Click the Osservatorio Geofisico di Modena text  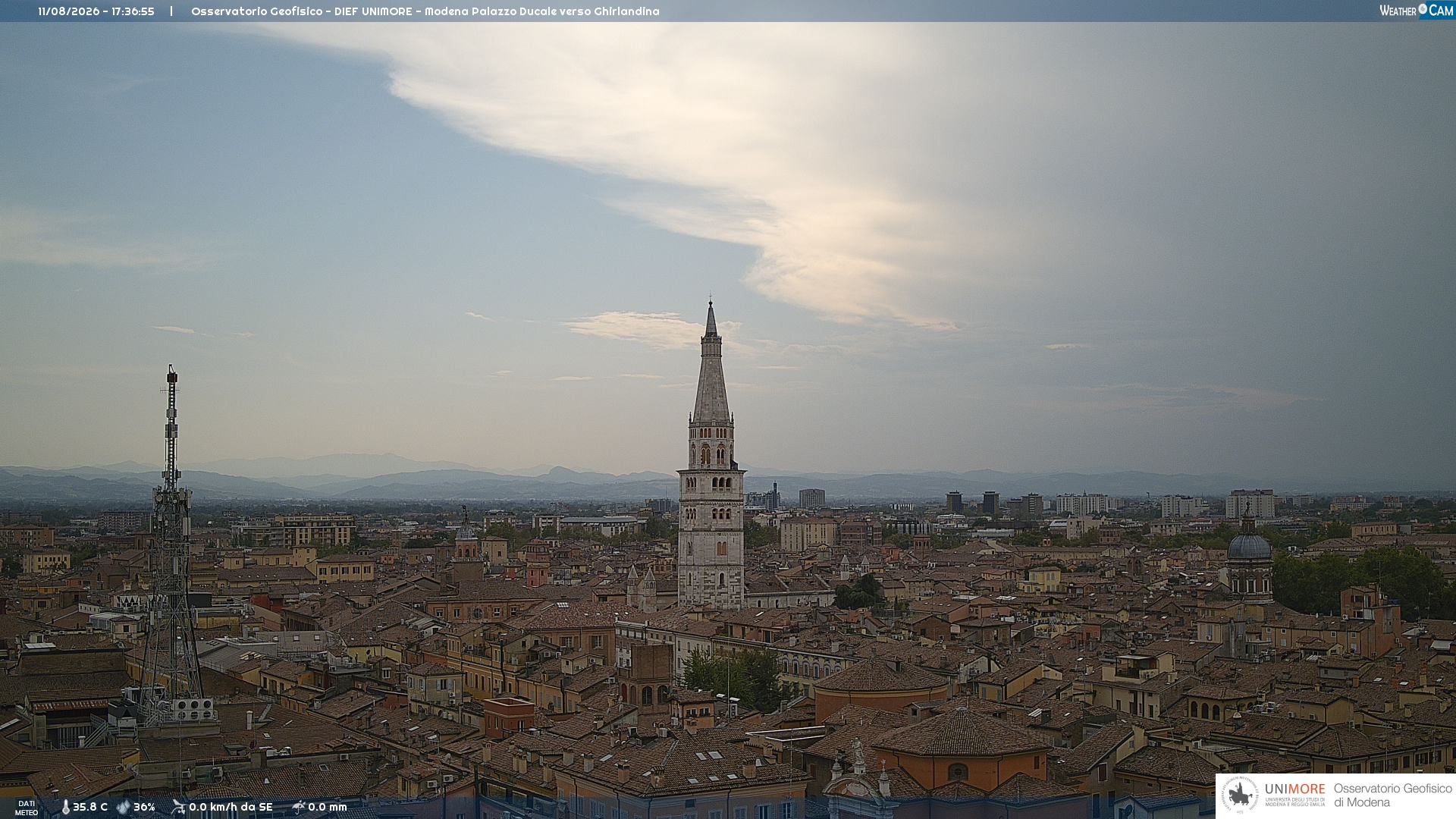pyautogui.click(x=1393, y=795)
